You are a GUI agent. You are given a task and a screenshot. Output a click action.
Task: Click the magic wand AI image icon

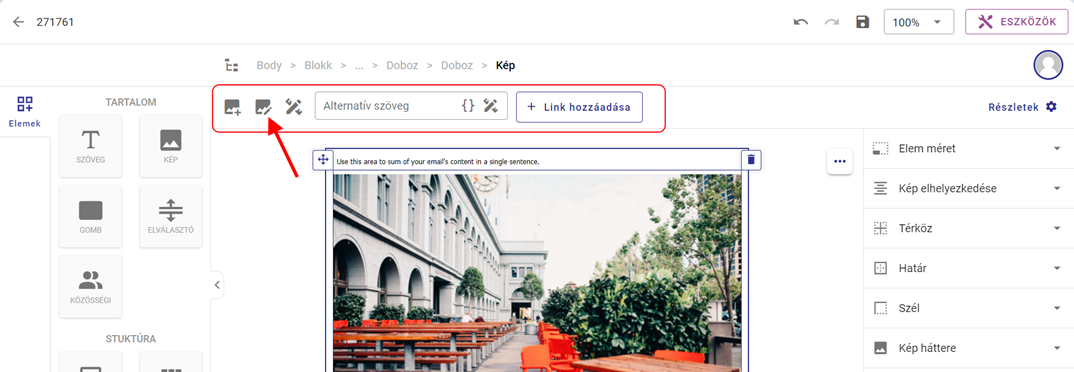[x=294, y=107]
